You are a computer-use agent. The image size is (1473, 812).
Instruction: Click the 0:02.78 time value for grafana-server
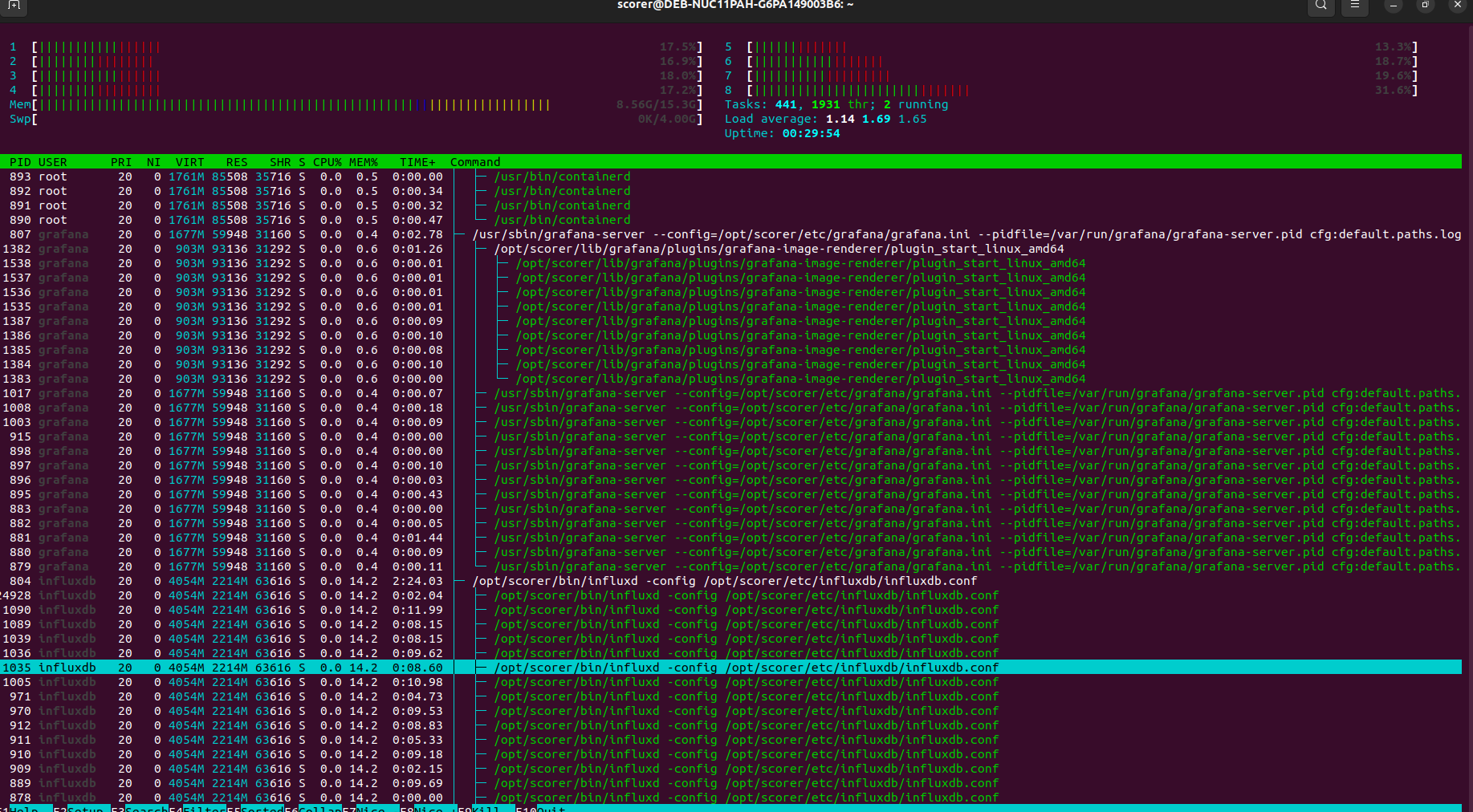coord(417,234)
